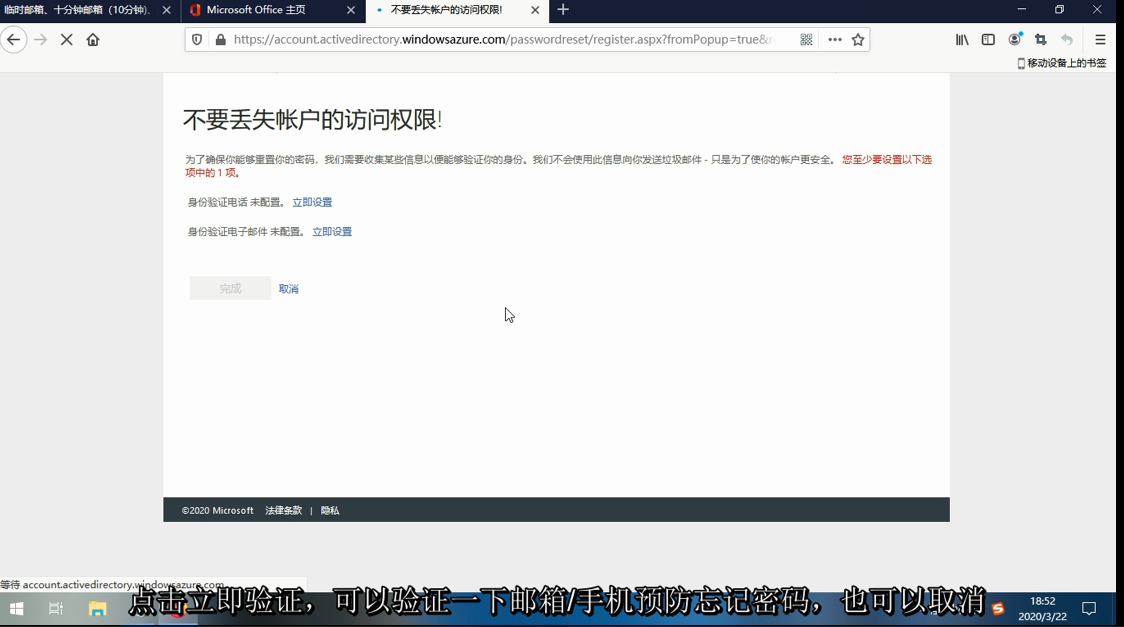Close the temporary mailbox tab
Screen dimensions: 1124x627
click(166, 10)
